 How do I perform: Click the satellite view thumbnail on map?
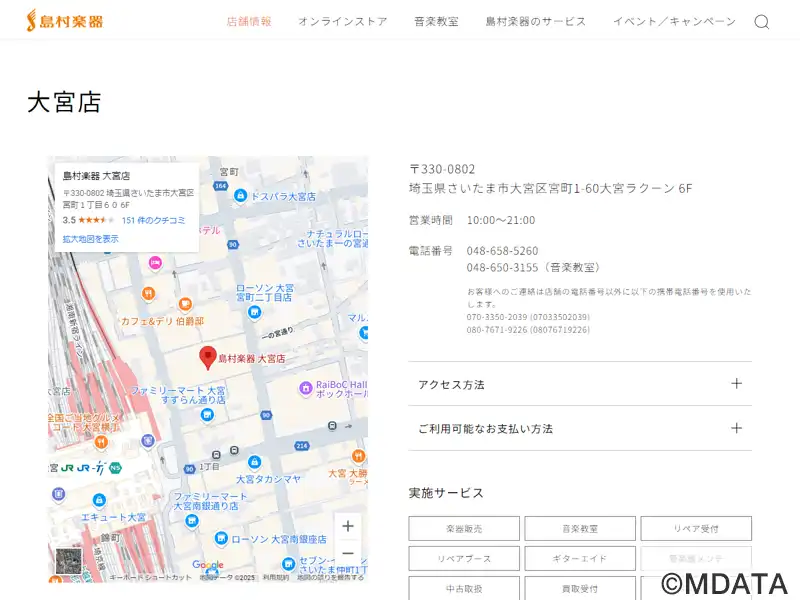click(68, 561)
